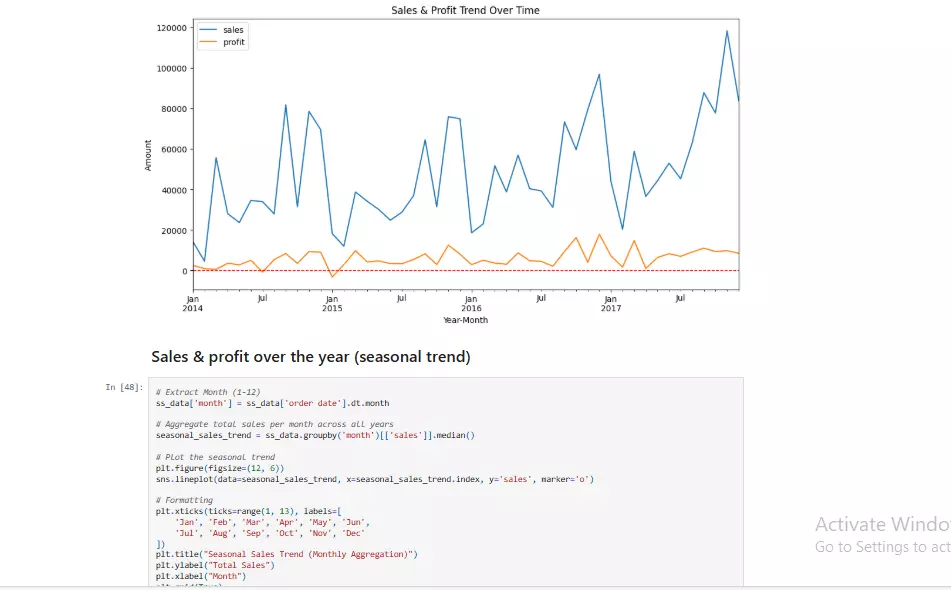This screenshot has width=951, height=590.
Task: Select the seasonal trend markdown heading
Action: tap(311, 357)
